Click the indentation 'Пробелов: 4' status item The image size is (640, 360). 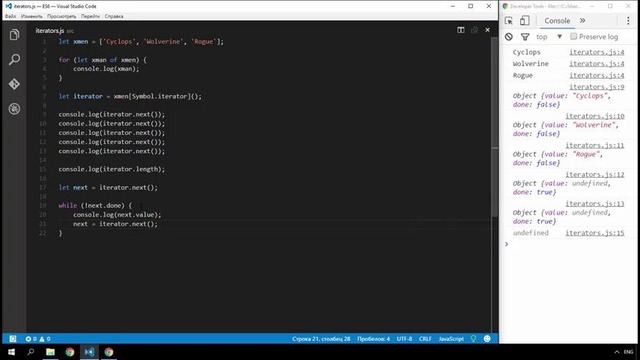[373, 339]
